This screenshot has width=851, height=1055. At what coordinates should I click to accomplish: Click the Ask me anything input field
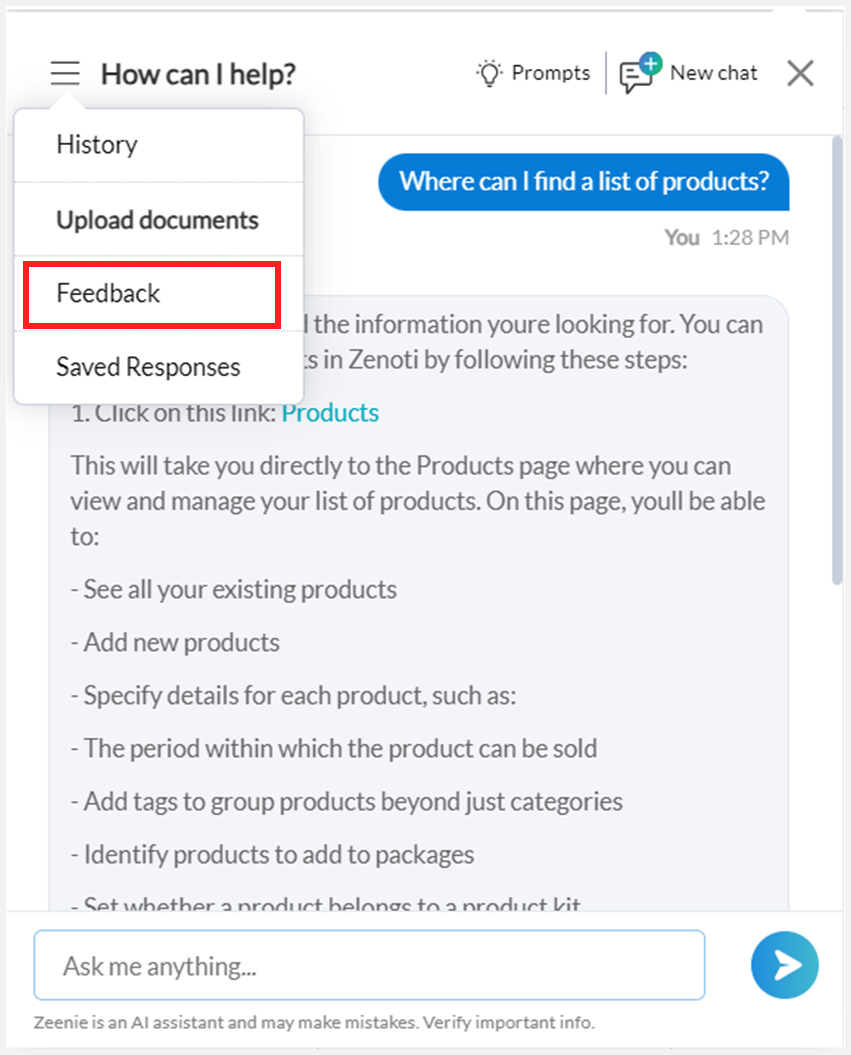tap(369, 965)
